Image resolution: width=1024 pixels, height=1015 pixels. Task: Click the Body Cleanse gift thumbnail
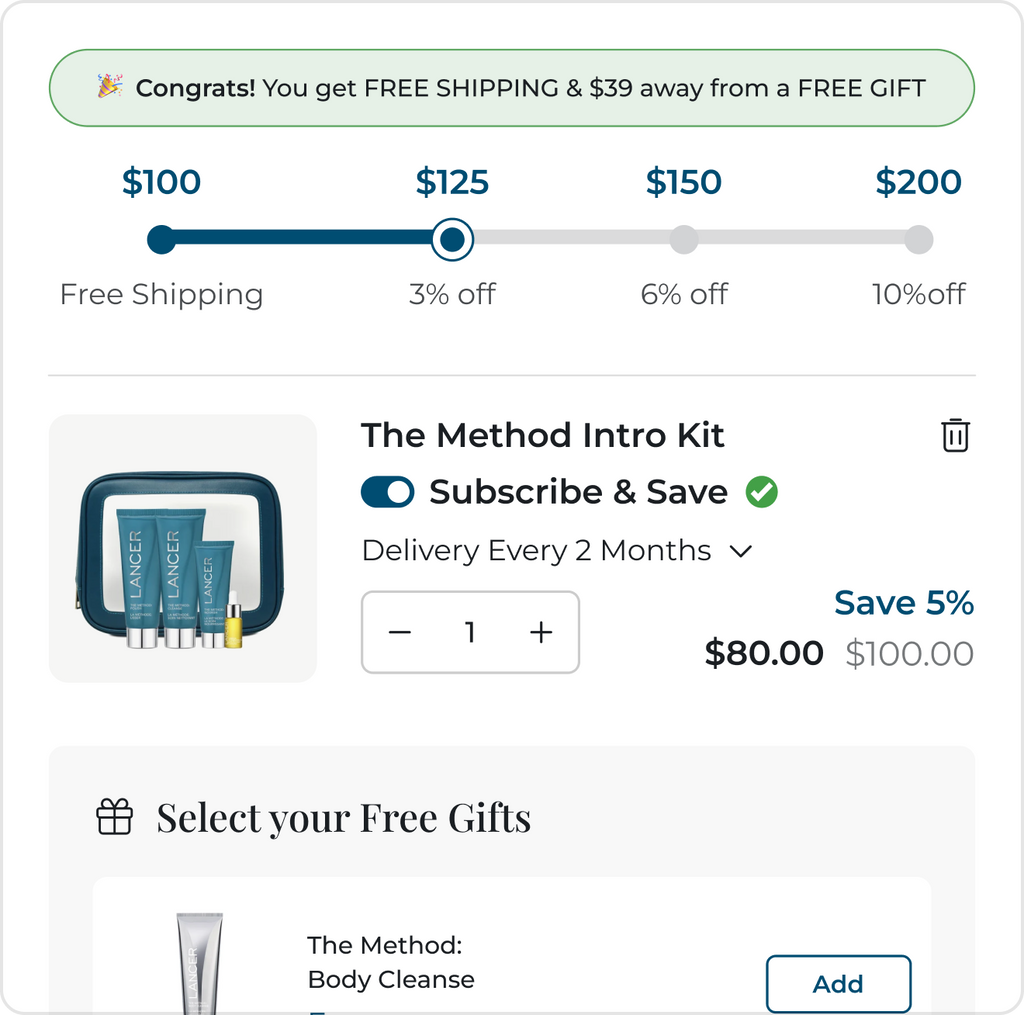(200, 962)
